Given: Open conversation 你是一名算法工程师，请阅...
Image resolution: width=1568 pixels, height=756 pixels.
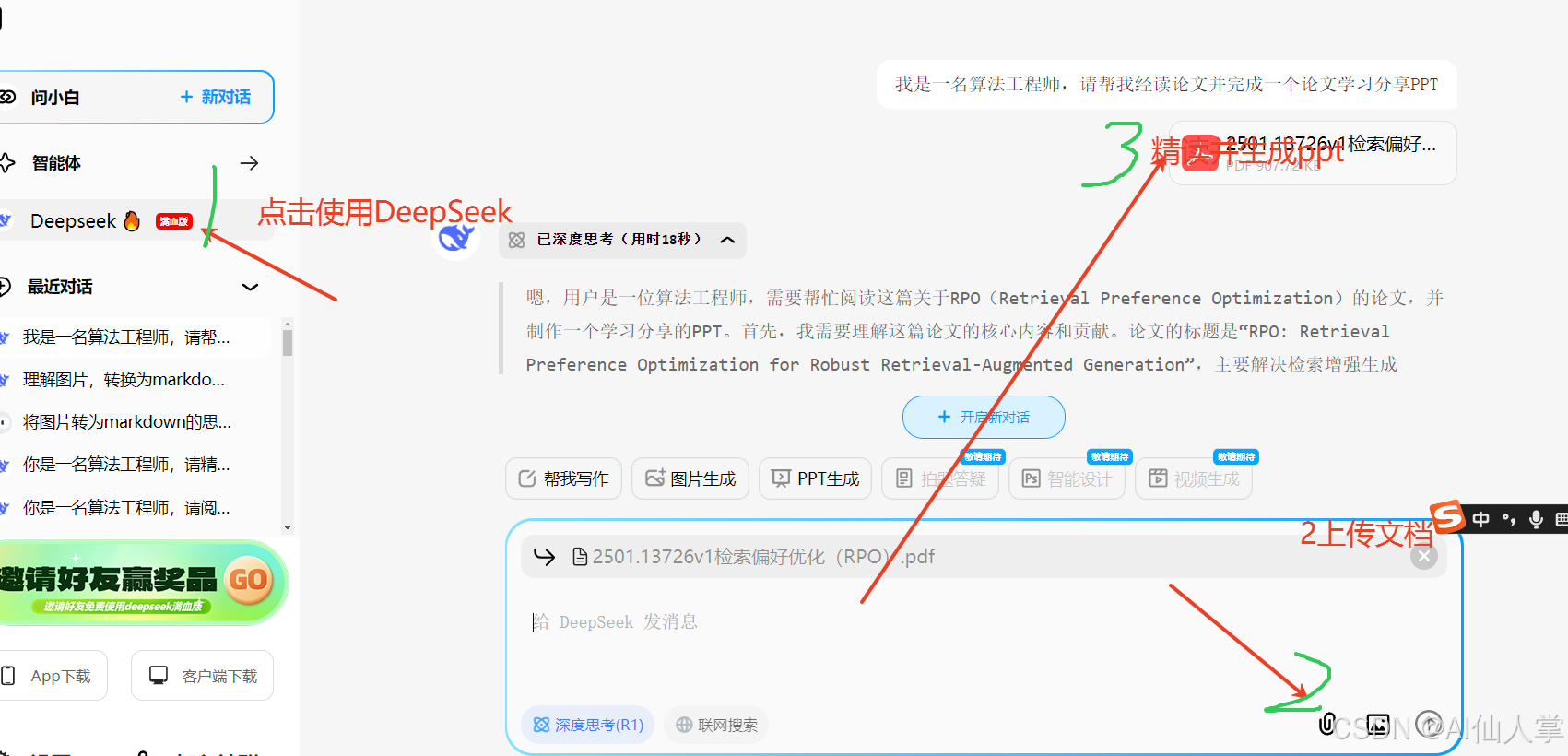Looking at the screenshot, I should (x=126, y=508).
